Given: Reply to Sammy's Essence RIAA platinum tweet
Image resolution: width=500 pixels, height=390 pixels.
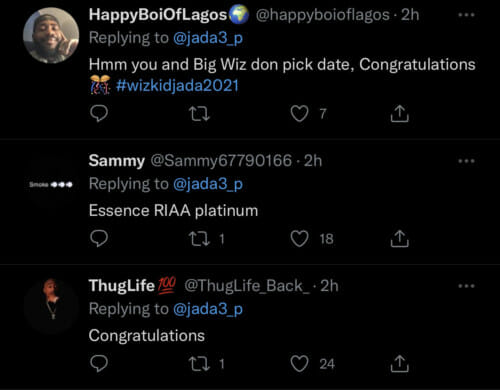Looking at the screenshot, I should 99,238.
